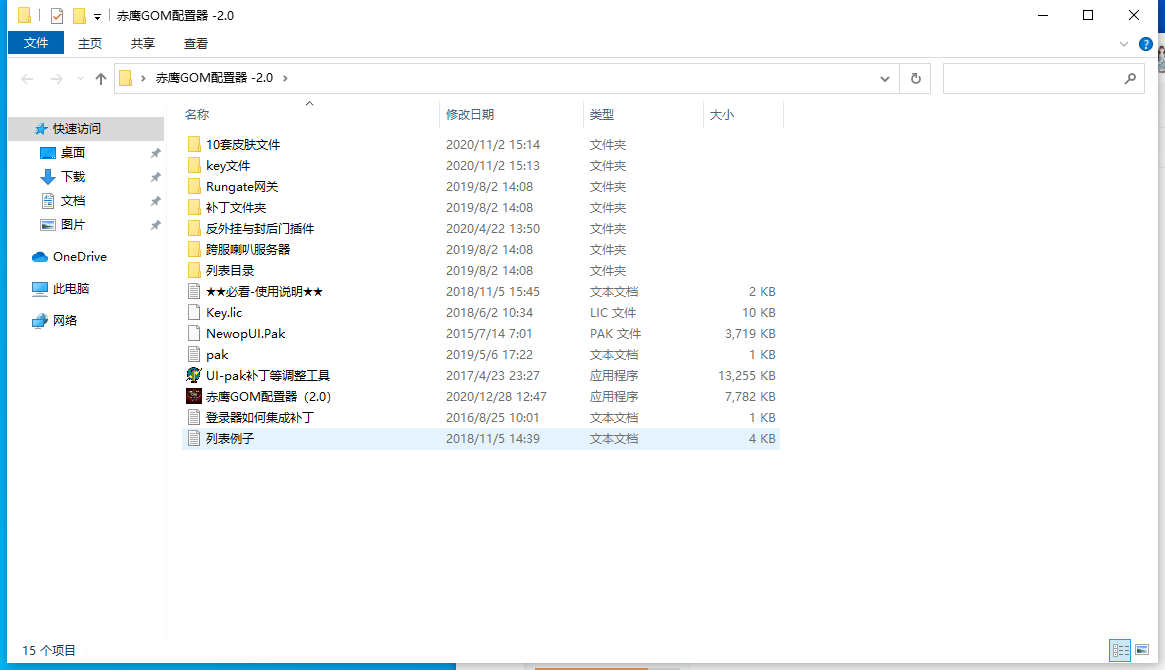1165x670 pixels.
Task: Click the Key.lic file icon
Action: (194, 312)
